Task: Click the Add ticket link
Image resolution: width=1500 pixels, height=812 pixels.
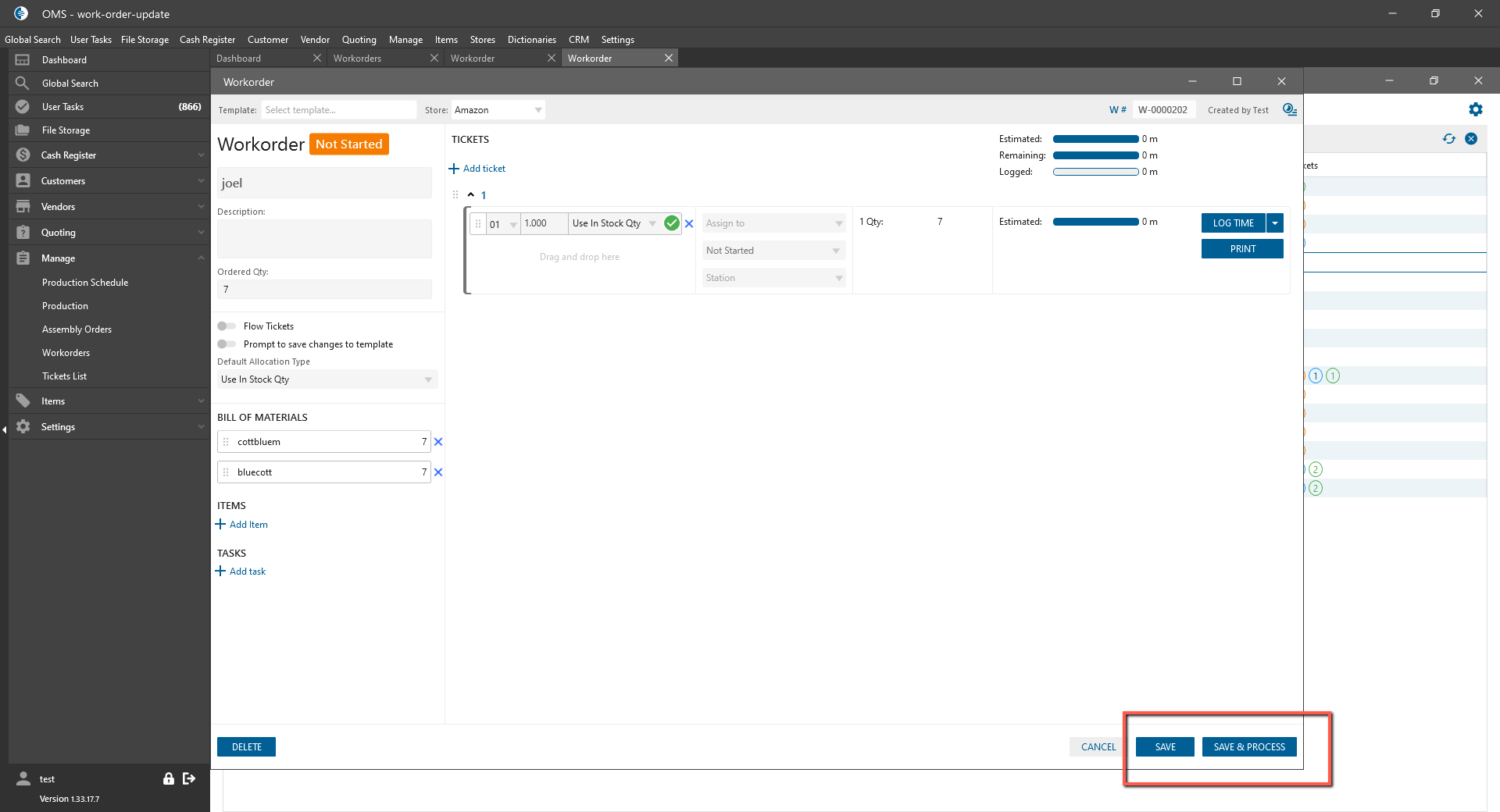Action: tap(477, 169)
